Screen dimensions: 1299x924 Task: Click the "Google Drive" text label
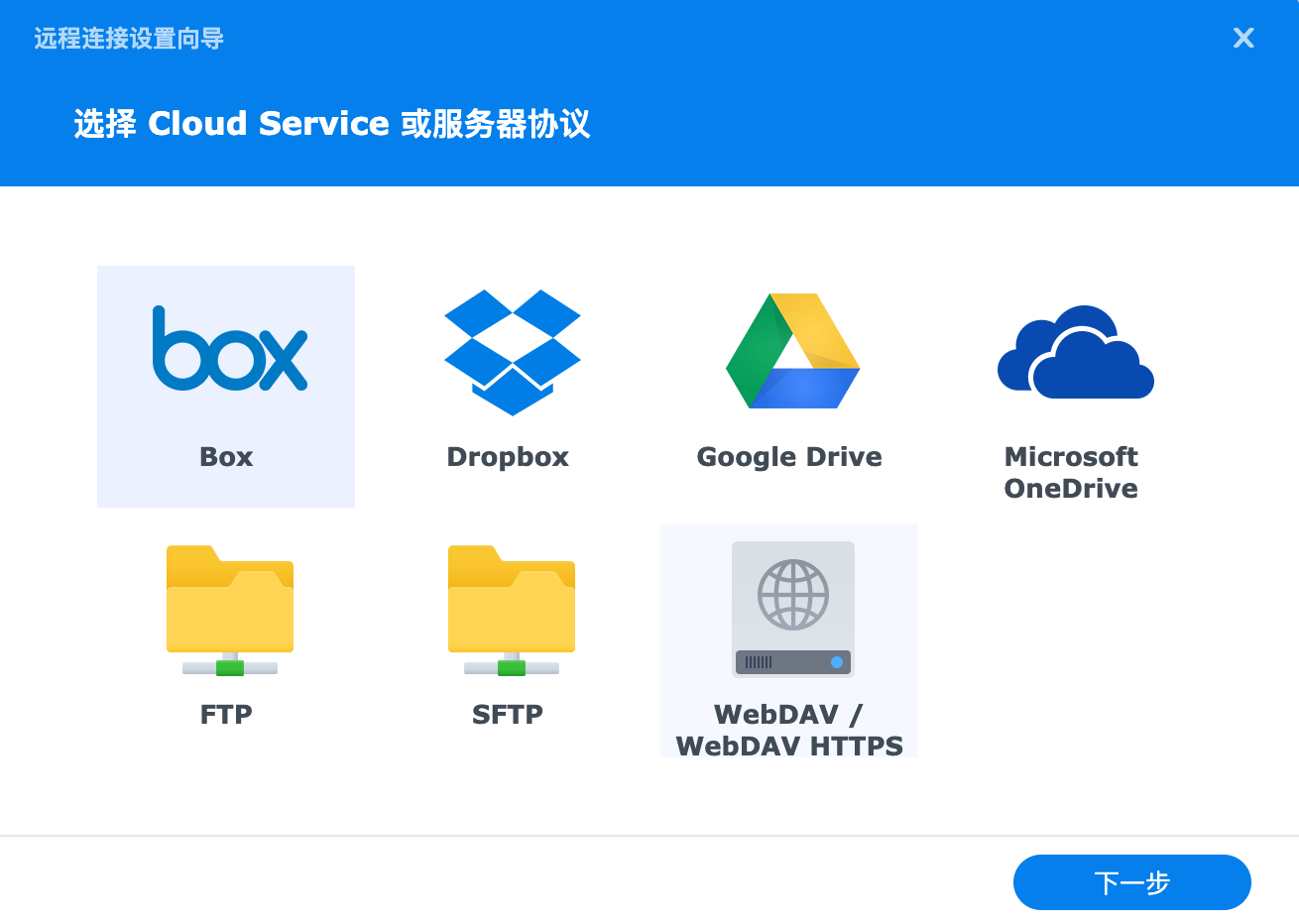pyautogui.click(x=789, y=457)
